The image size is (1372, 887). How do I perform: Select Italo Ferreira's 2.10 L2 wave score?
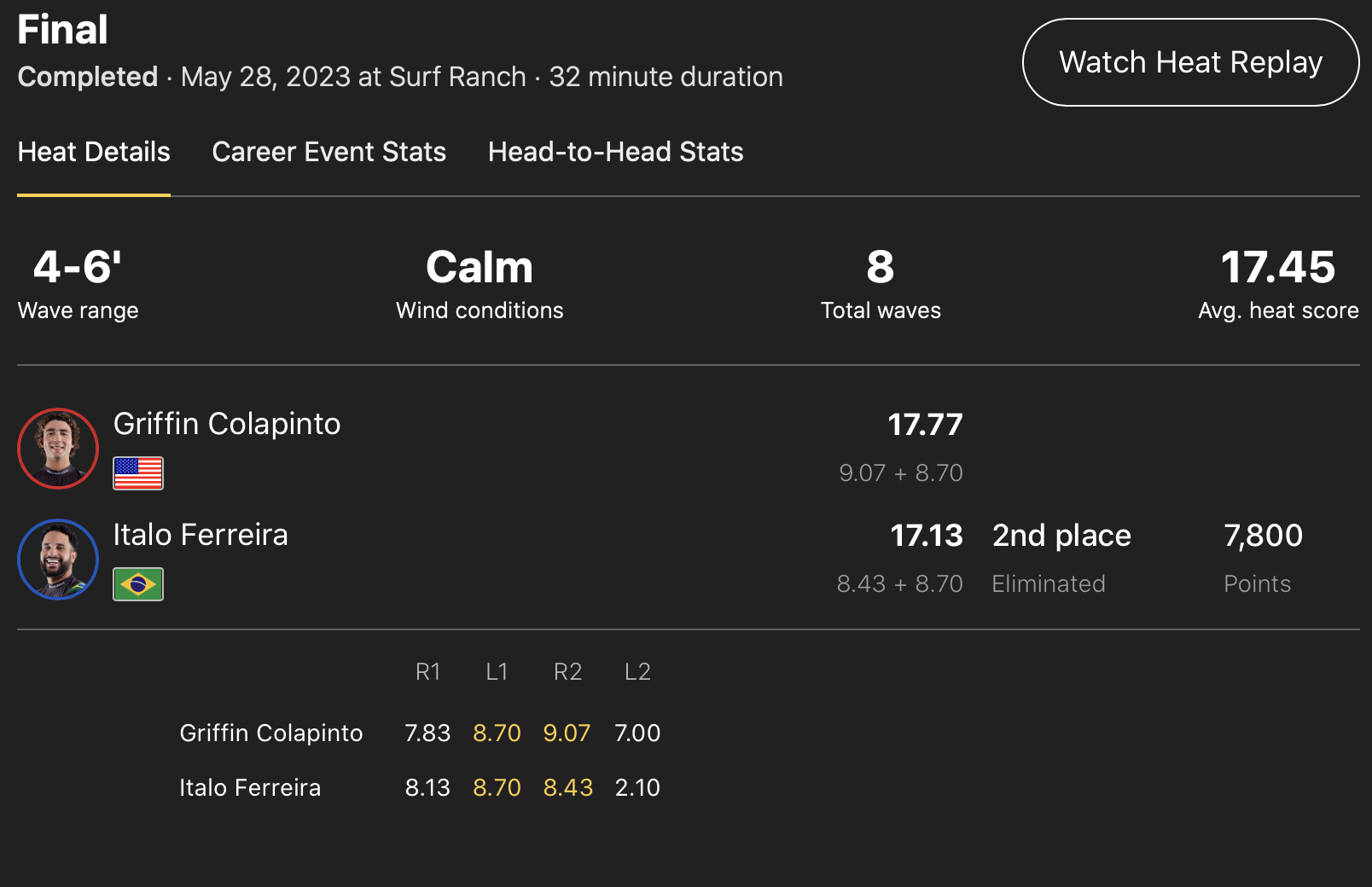pyautogui.click(x=637, y=787)
